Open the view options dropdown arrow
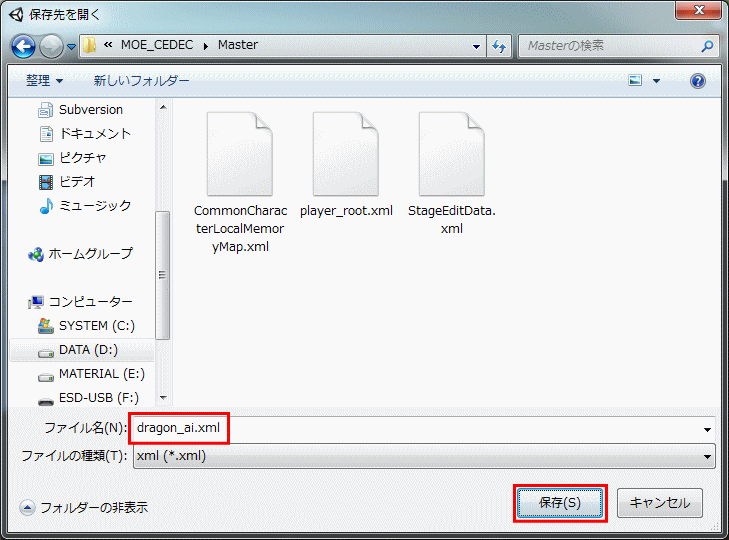 click(x=656, y=81)
